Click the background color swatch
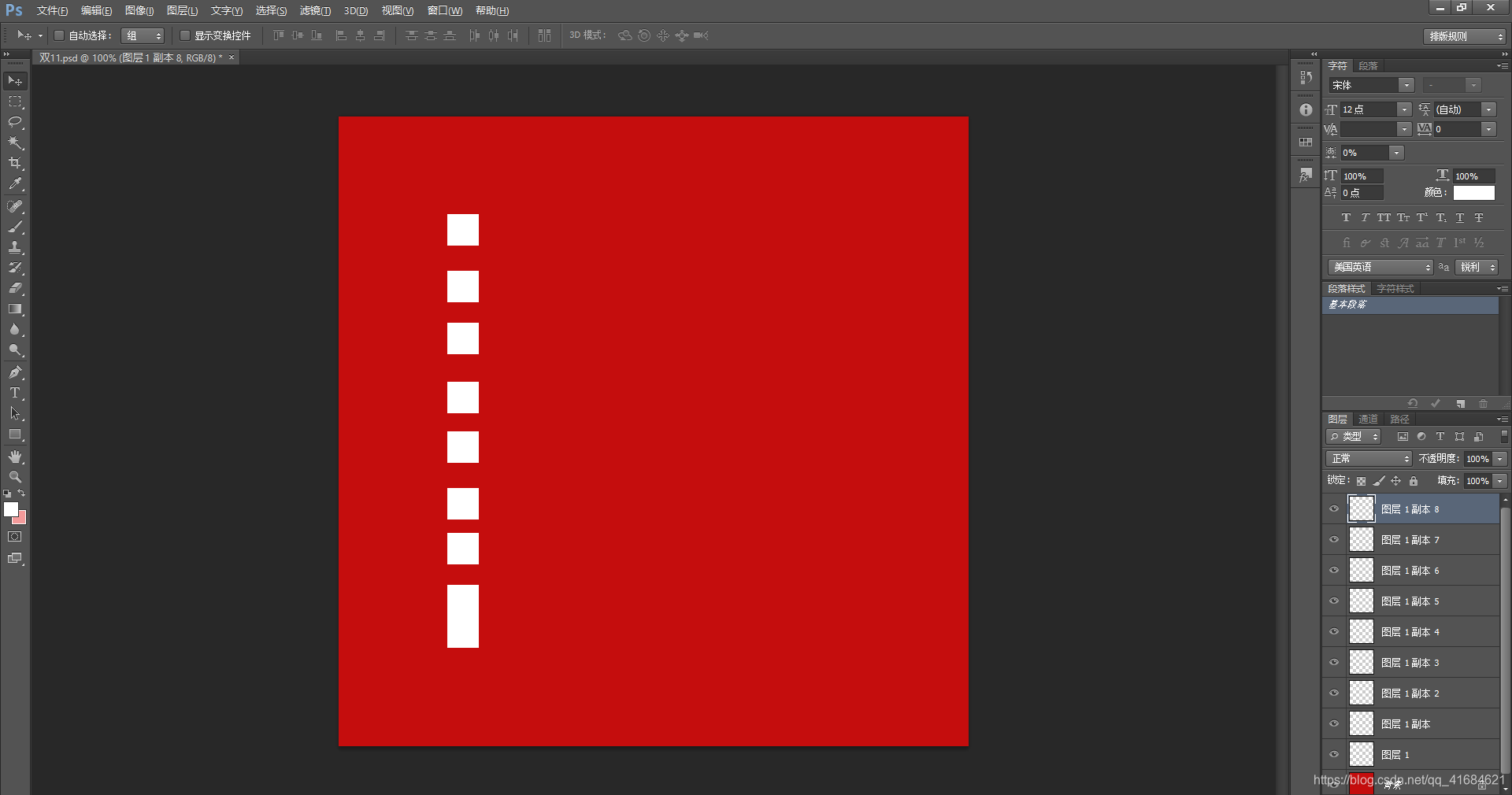1512x795 pixels. 22,520
